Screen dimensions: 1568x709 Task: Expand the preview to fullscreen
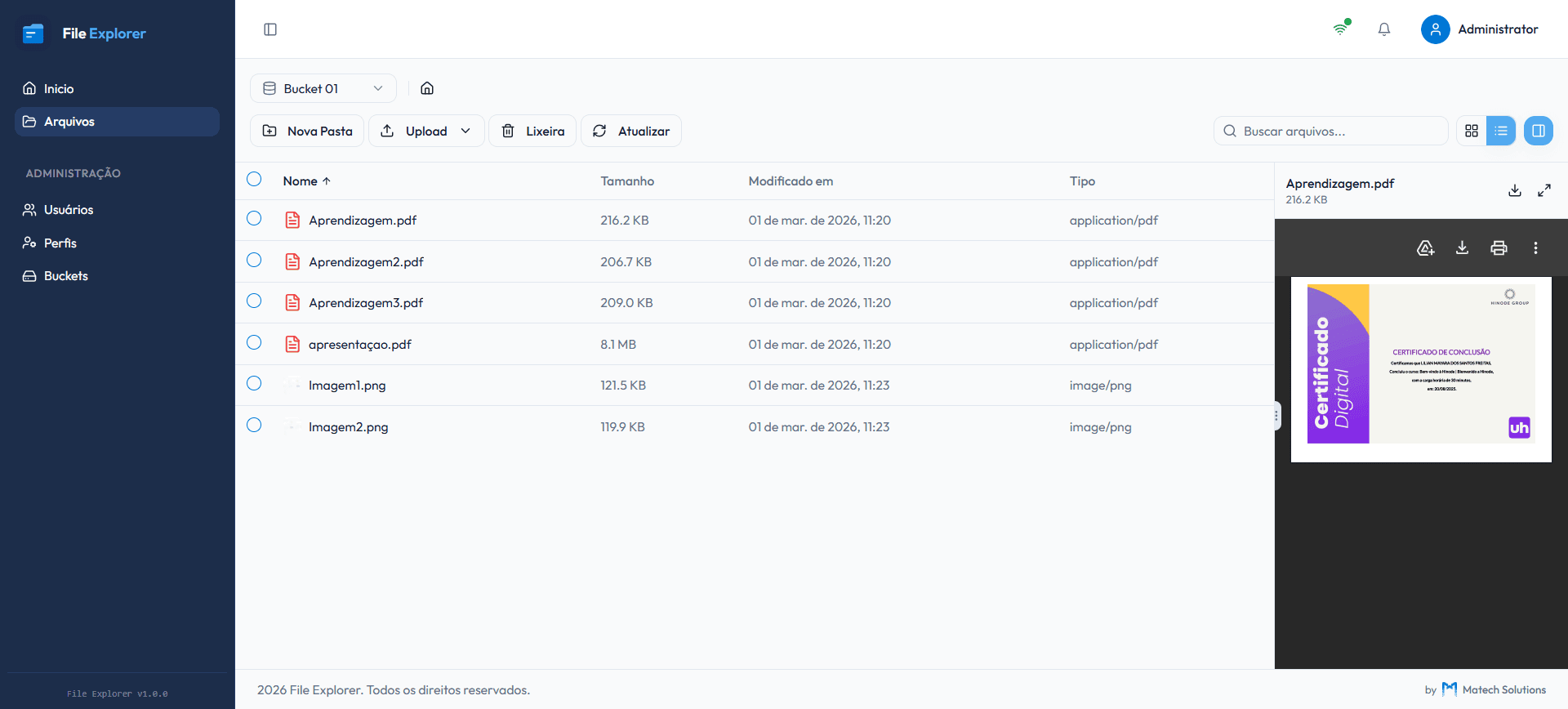(x=1543, y=190)
